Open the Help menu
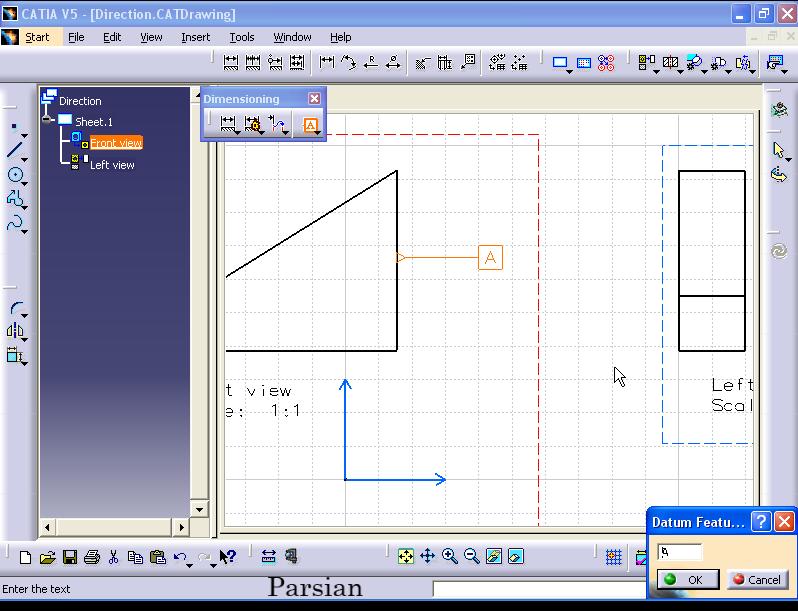This screenshot has width=798, height=611. click(340, 37)
